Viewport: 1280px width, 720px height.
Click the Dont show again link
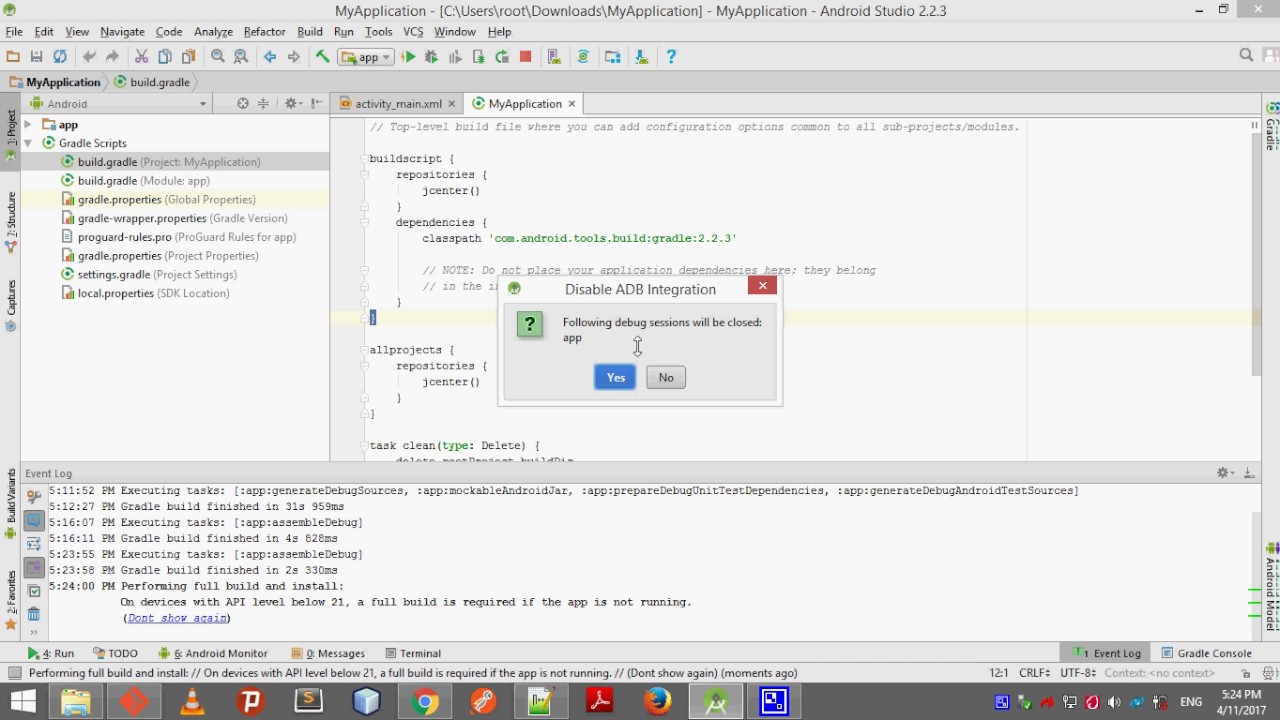[x=177, y=618]
